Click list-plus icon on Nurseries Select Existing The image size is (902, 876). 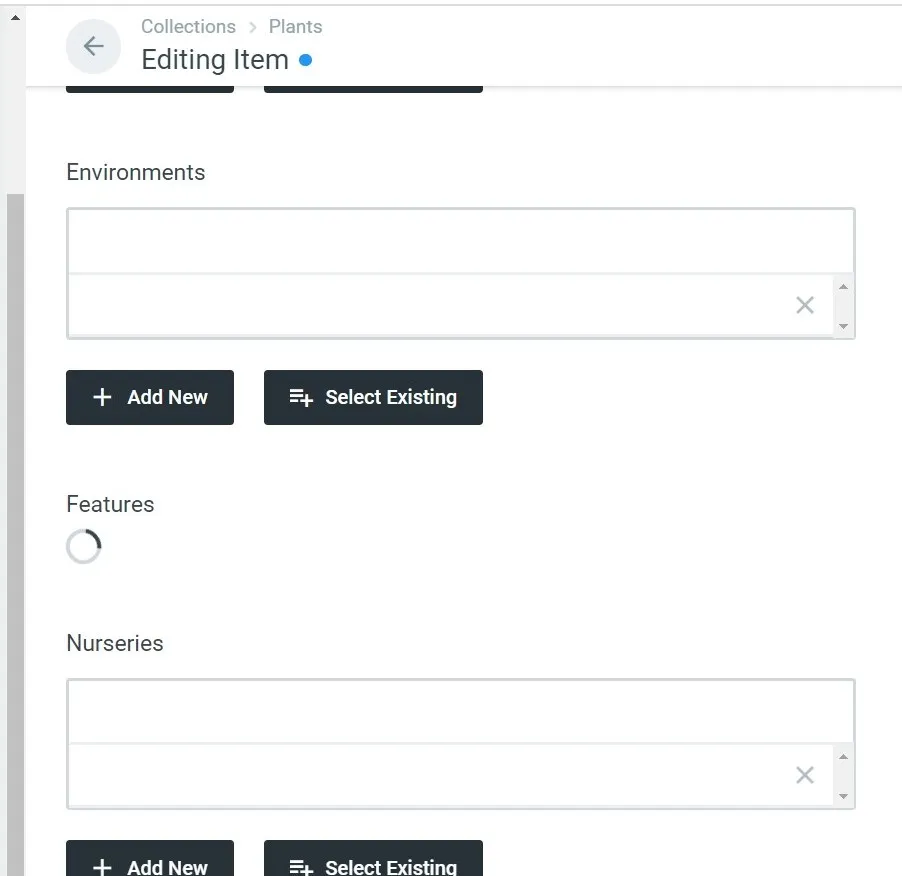tap(301, 866)
